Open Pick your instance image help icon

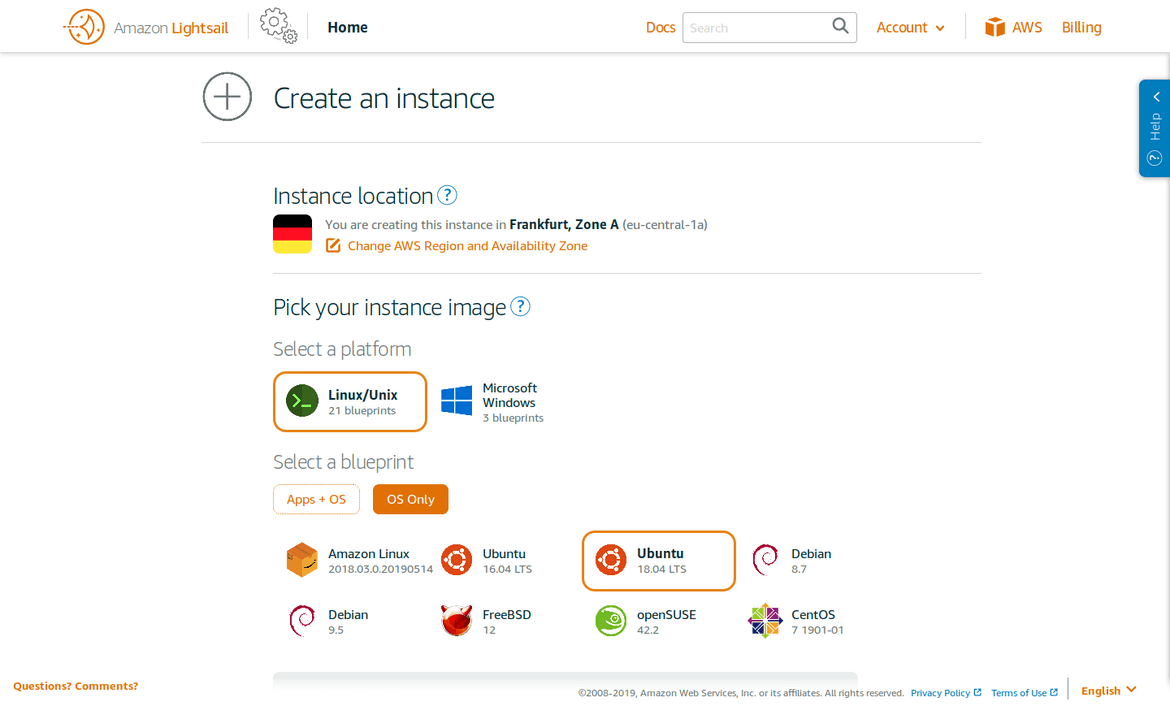520,306
